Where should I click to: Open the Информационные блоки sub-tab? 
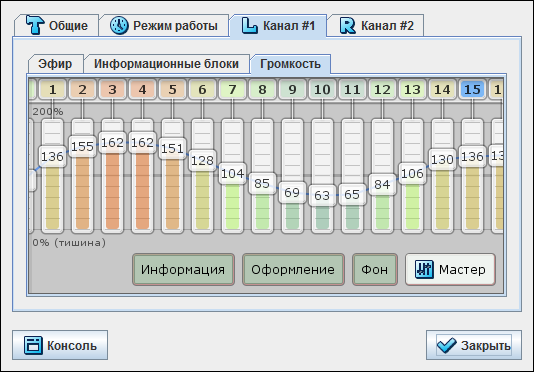click(x=167, y=64)
